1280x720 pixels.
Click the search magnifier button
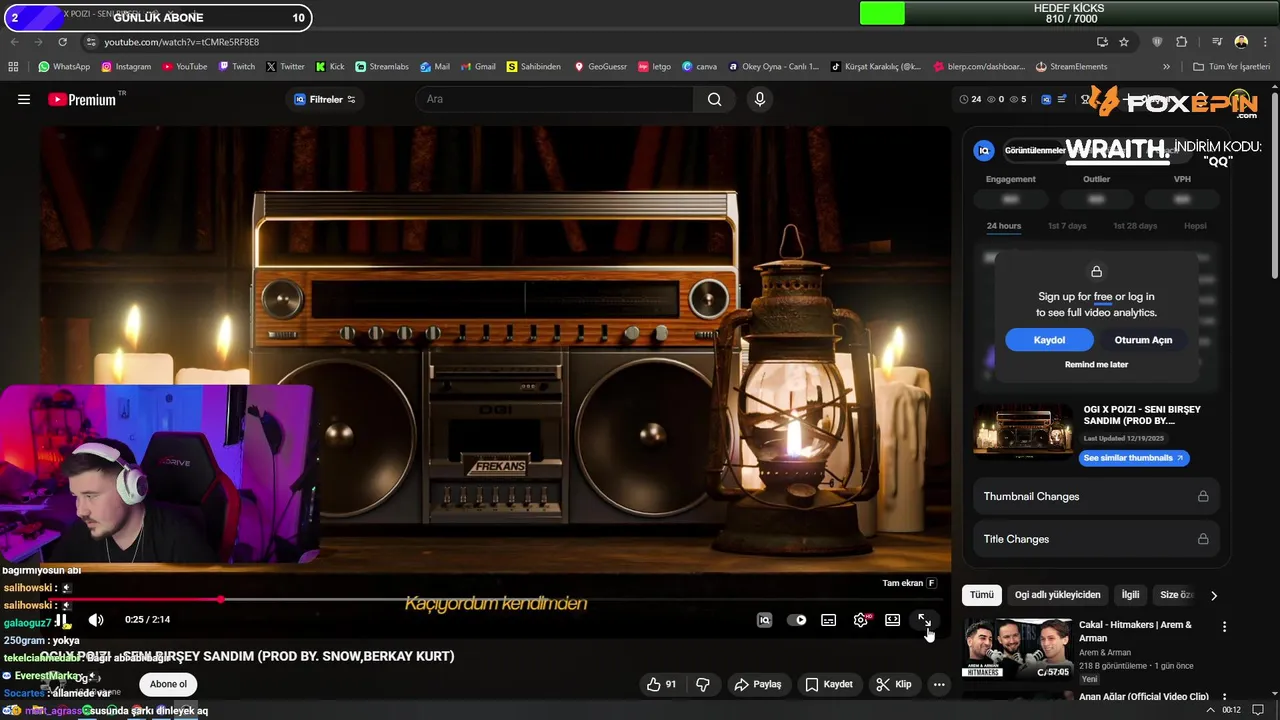pos(714,99)
